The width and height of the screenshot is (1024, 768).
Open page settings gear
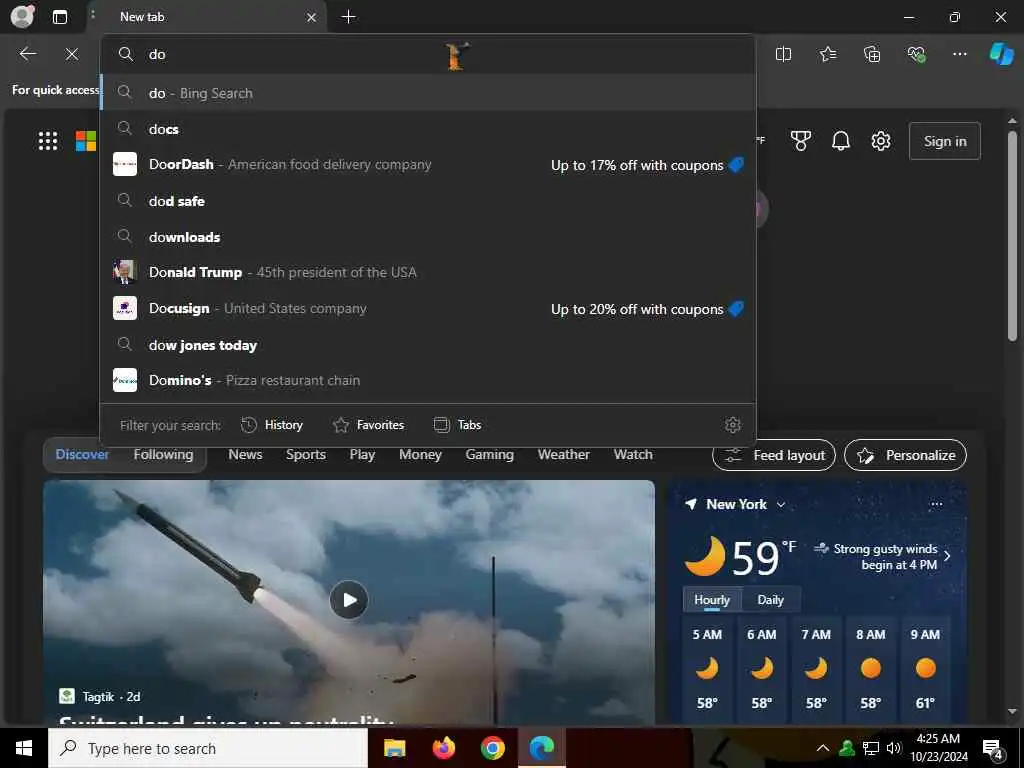(x=881, y=140)
